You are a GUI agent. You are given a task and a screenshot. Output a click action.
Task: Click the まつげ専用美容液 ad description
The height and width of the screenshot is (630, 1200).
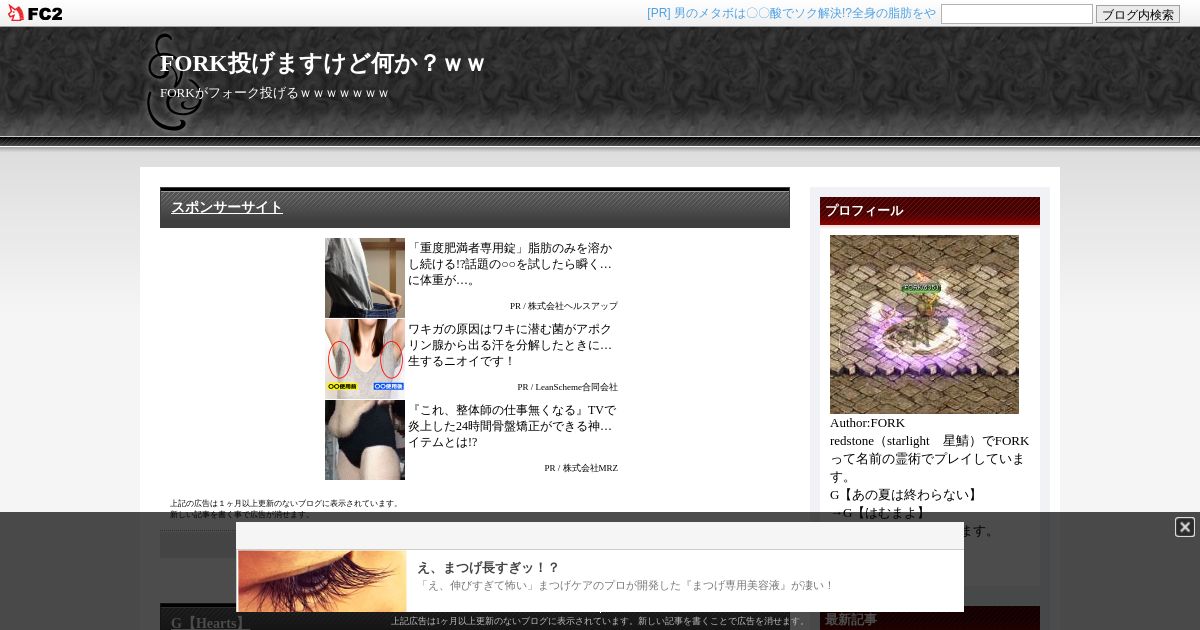point(626,585)
